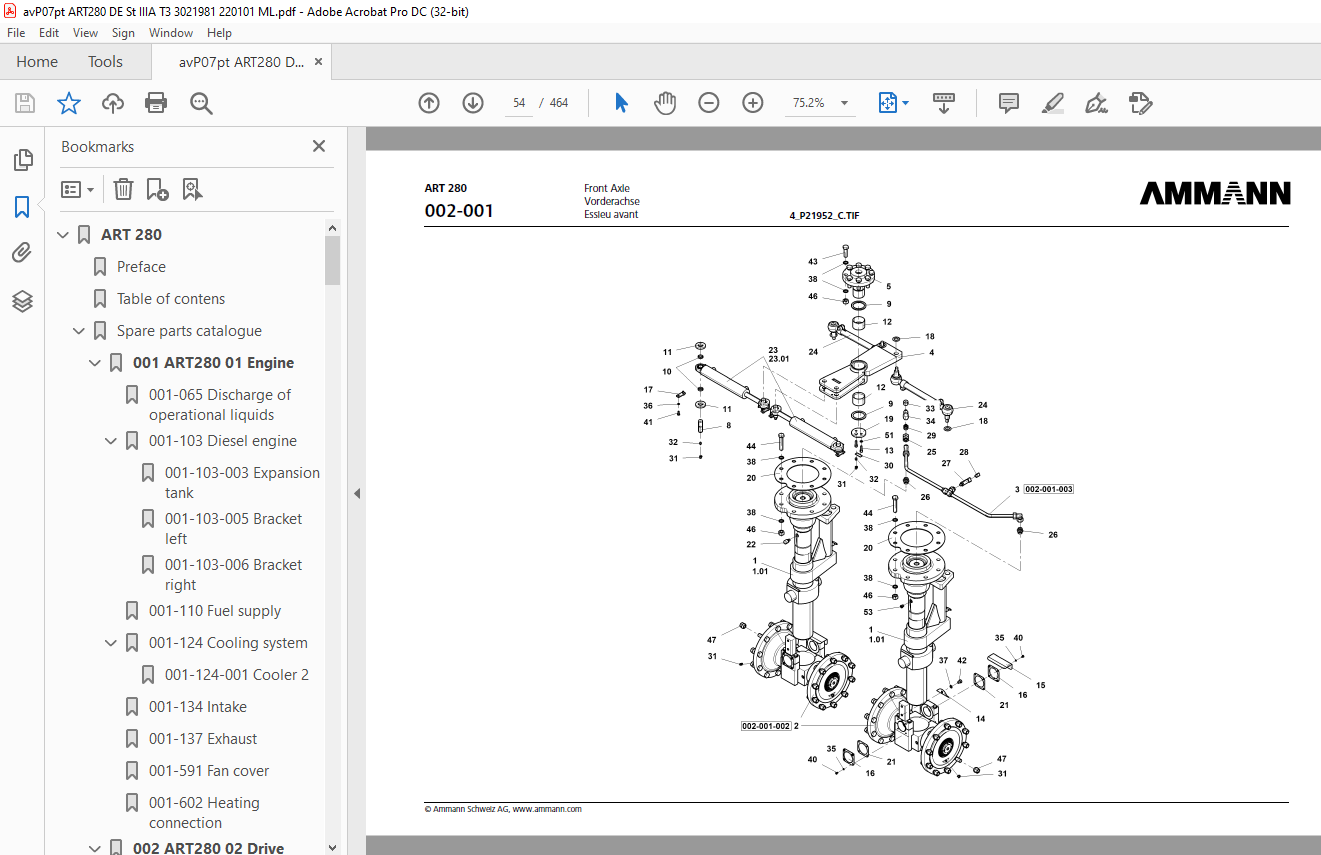Add a new bookmark icon
Image resolution: width=1321 pixels, height=855 pixels.
click(157, 189)
